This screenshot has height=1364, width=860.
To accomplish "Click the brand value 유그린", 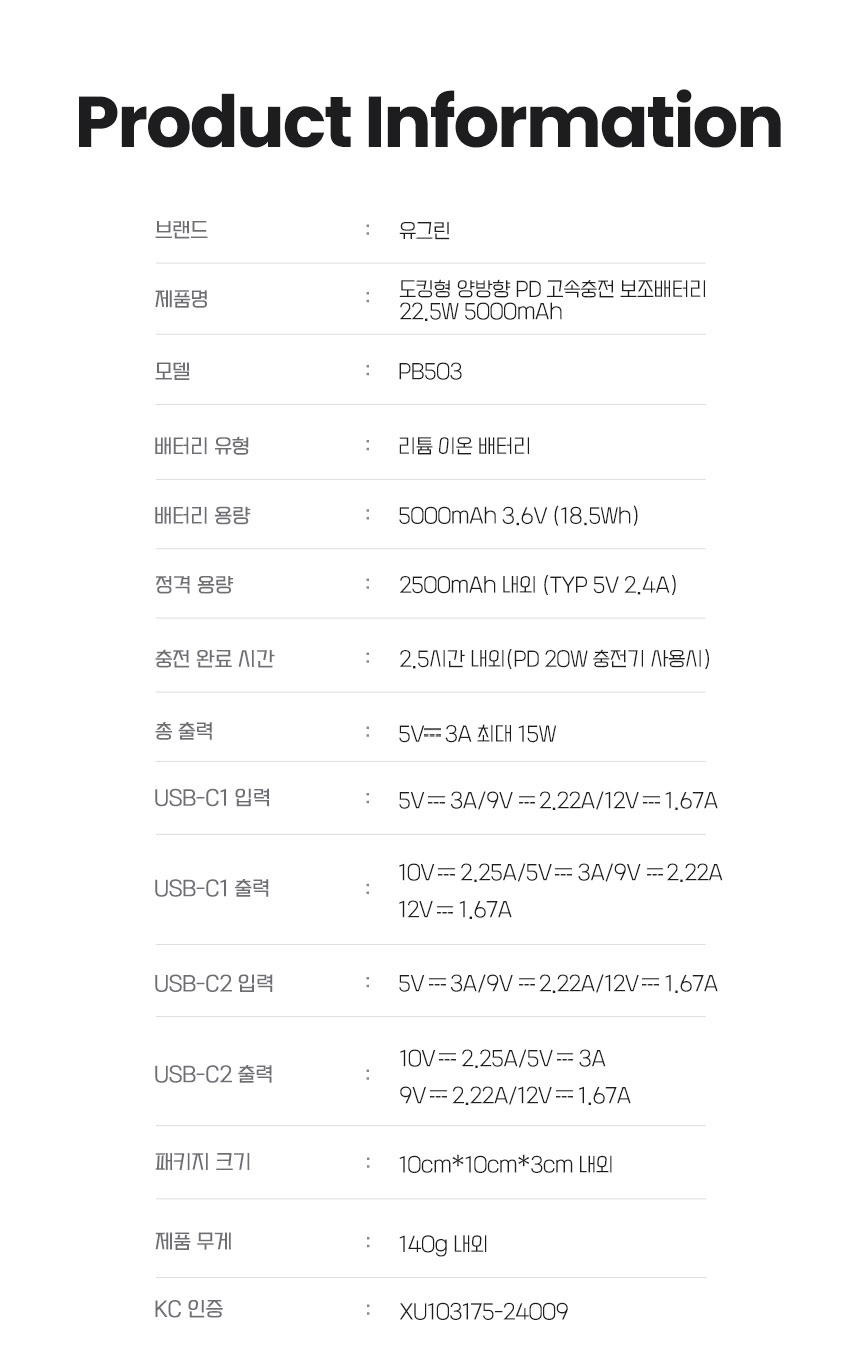I will (424, 231).
